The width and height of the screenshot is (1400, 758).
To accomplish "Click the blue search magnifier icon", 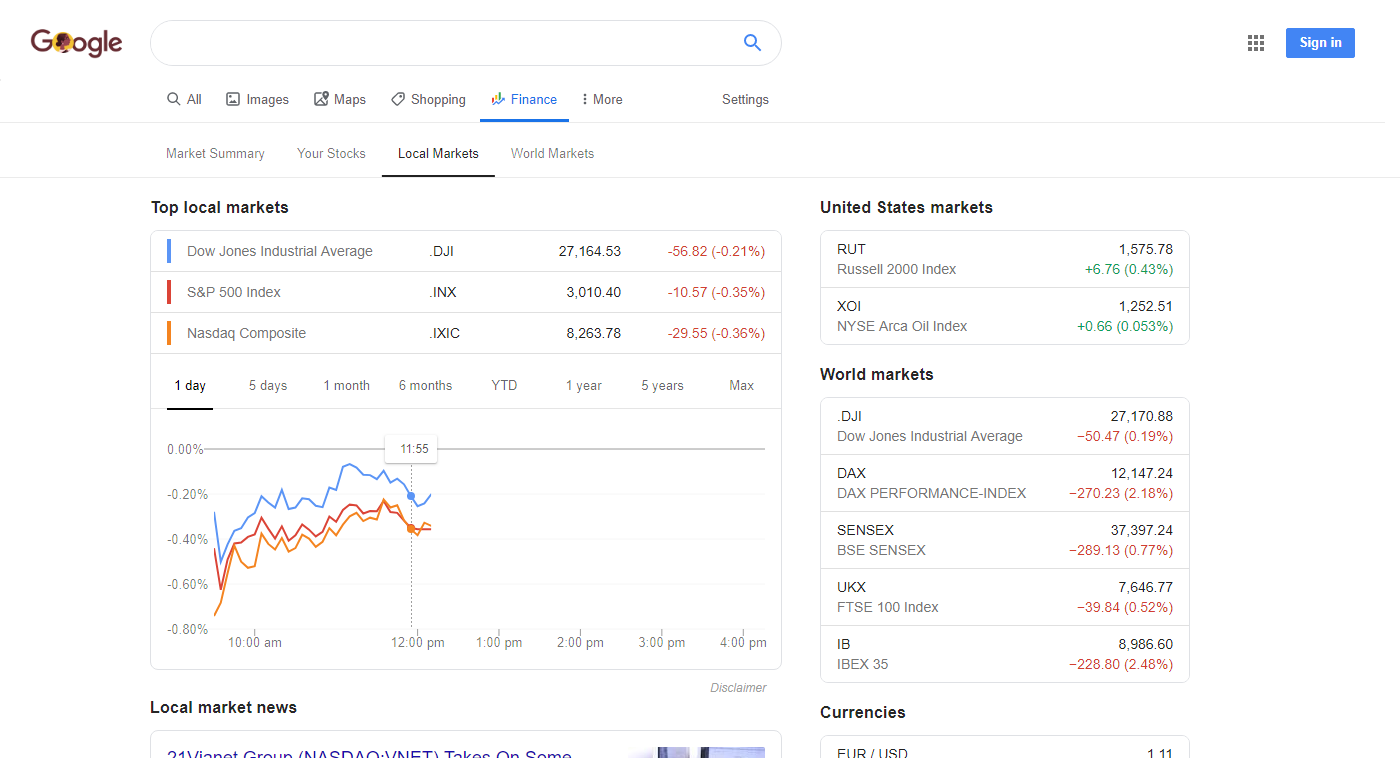I will coord(752,42).
